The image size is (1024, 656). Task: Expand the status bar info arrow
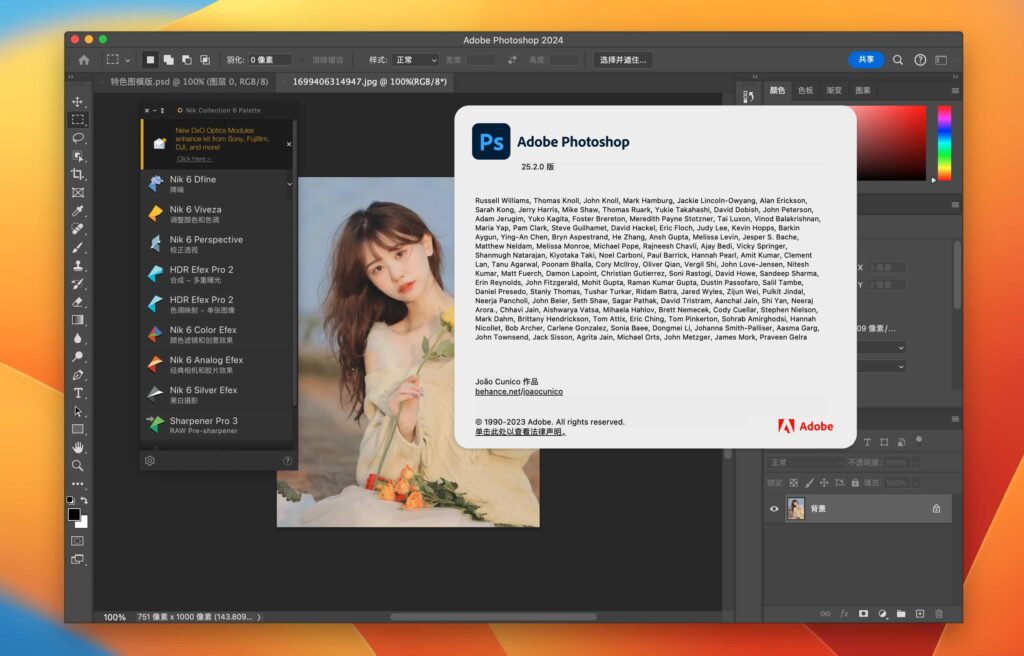click(x=259, y=617)
